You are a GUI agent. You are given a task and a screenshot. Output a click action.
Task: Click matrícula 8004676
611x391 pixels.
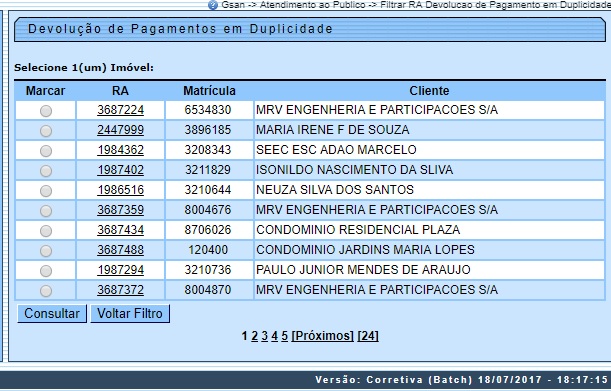pos(208,210)
